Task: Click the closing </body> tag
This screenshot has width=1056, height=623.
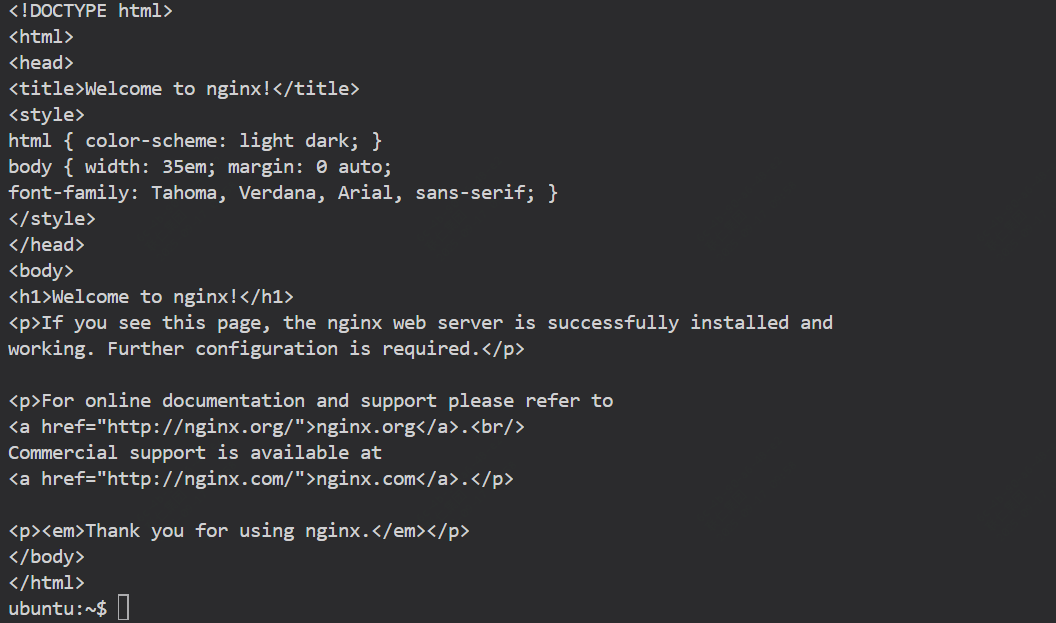Action: (46, 557)
